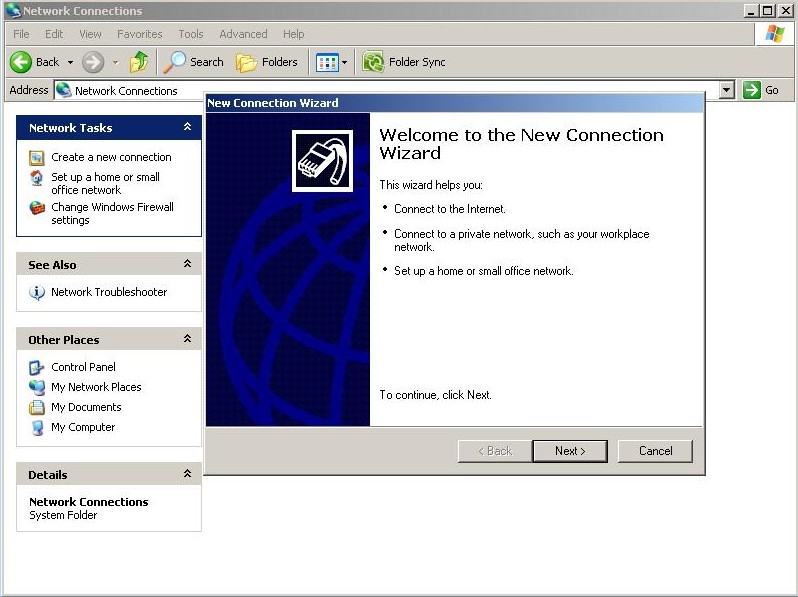Click 'System Folder' text in Details
798x597 pixels.
click(x=63, y=515)
